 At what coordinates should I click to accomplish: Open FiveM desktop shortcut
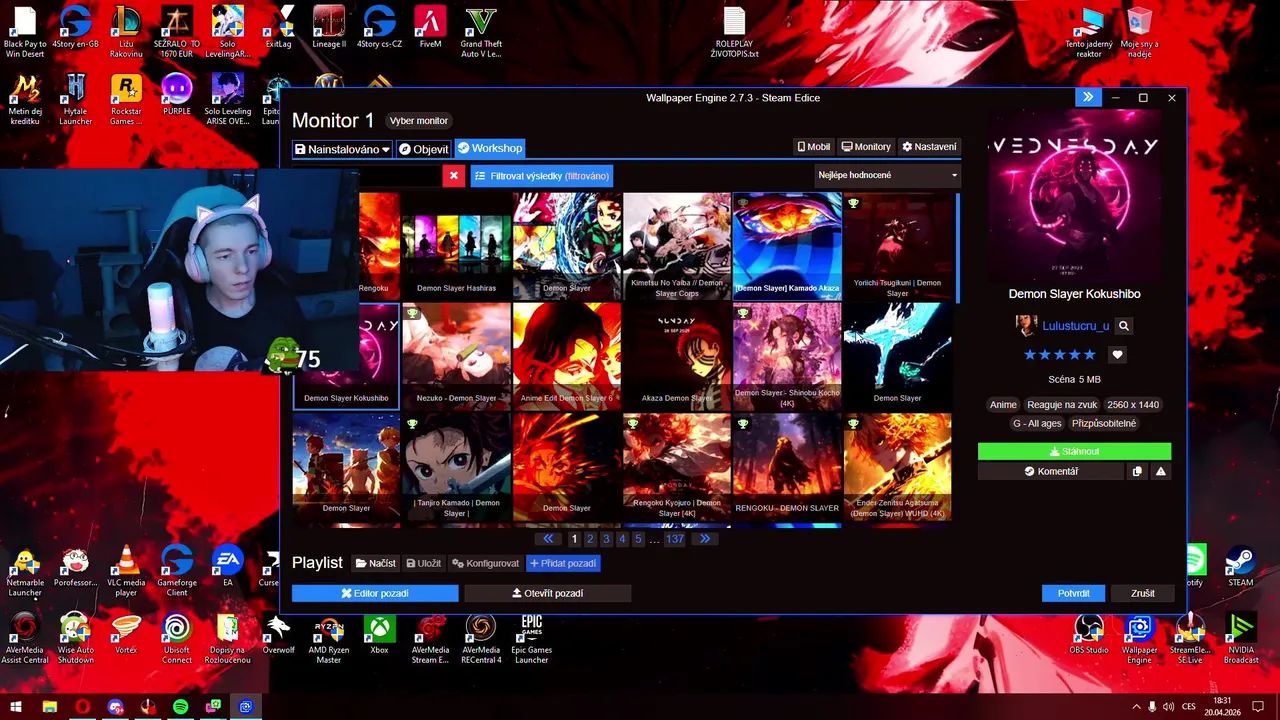(x=430, y=28)
